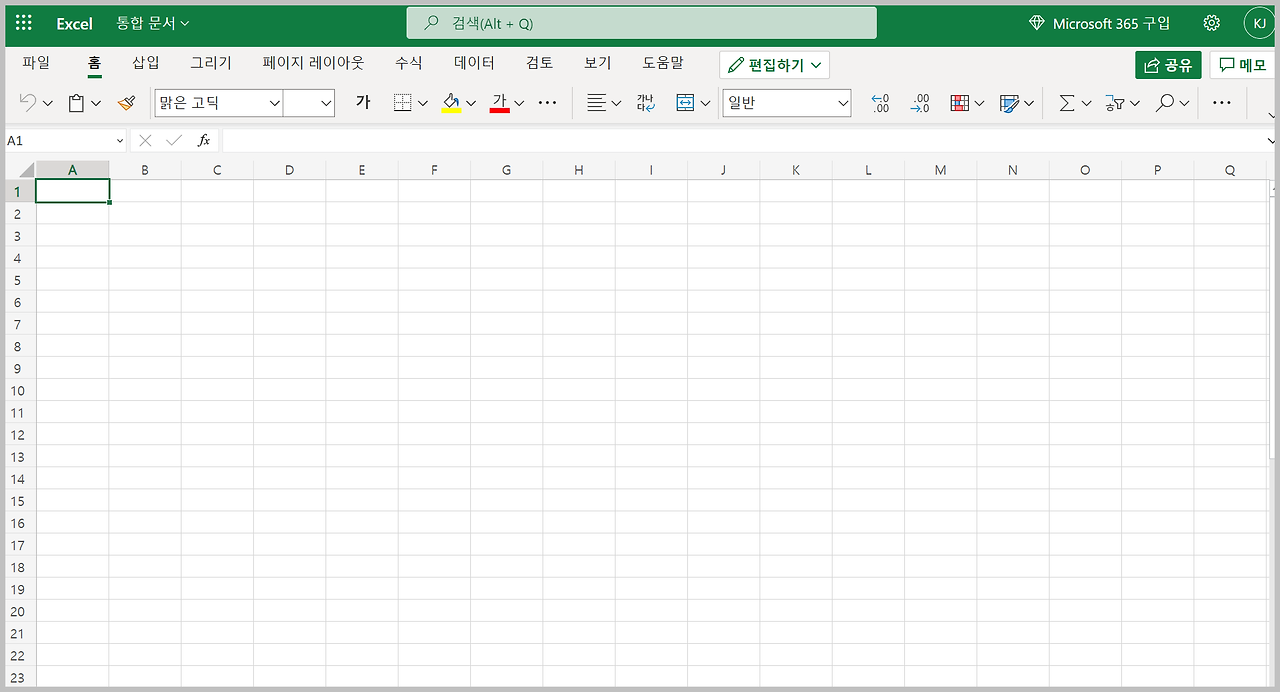Screen dimensions: 1280x692
Task: Open the app launcher waffle icon
Action: click(24, 23)
